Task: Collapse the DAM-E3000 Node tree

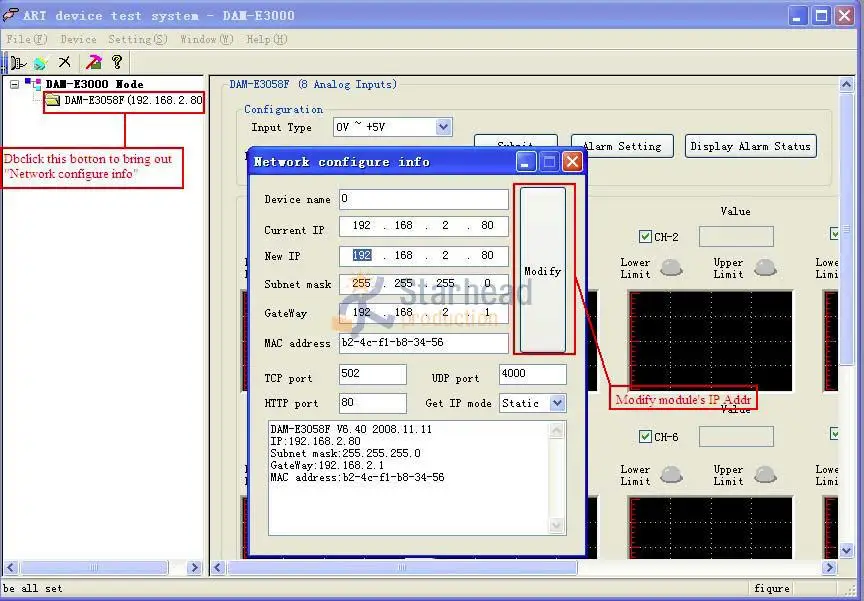Action: (14, 84)
